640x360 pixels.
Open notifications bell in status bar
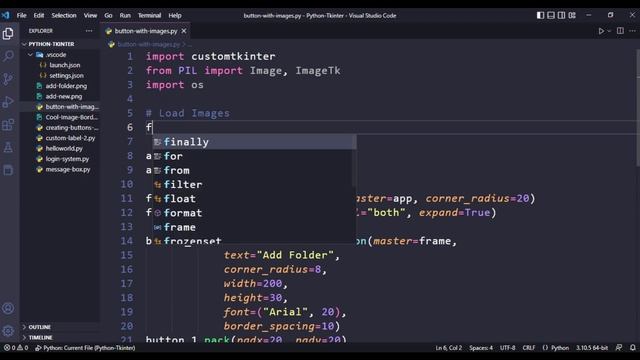[632, 348]
